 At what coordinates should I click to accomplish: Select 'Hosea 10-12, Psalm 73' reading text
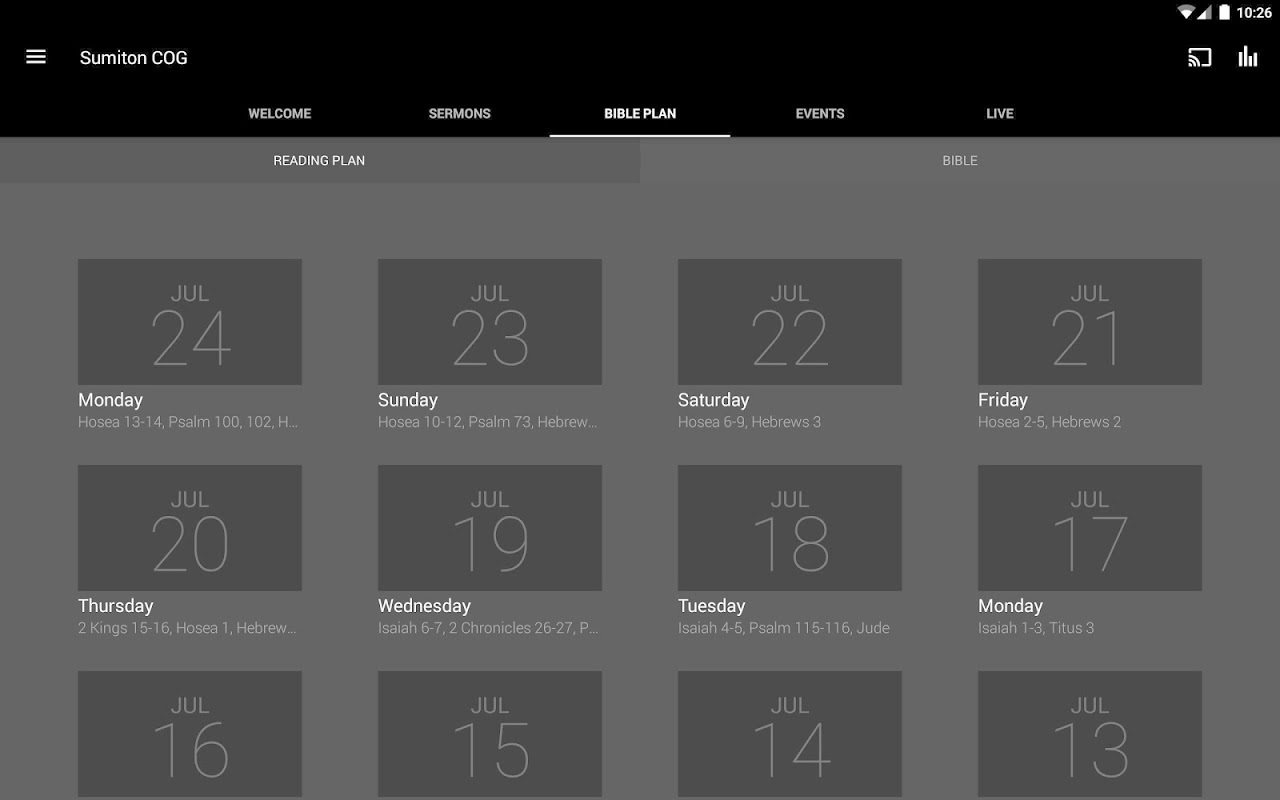click(x=488, y=422)
